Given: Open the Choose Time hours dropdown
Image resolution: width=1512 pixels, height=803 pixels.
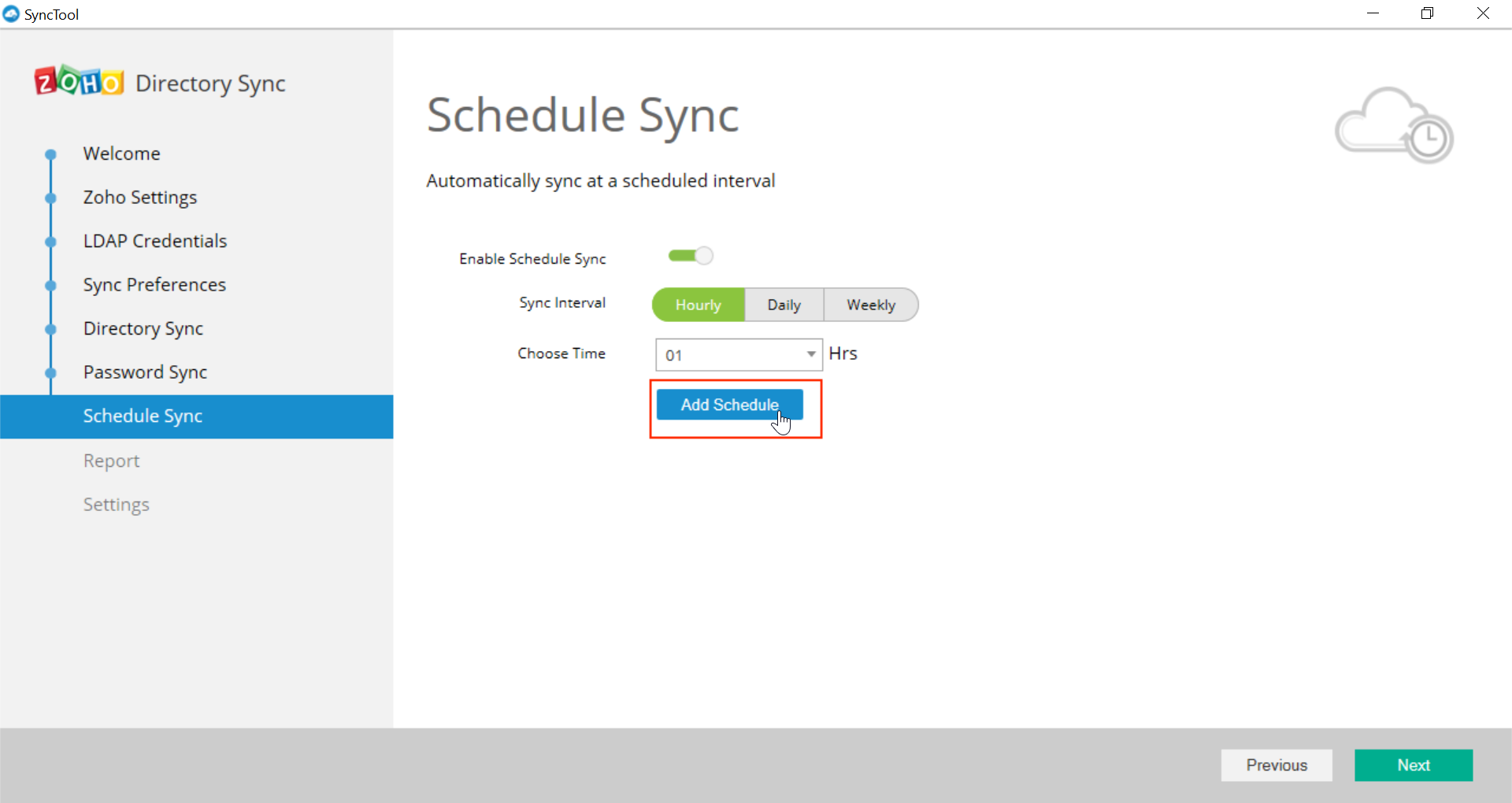Looking at the screenshot, I should [810, 354].
